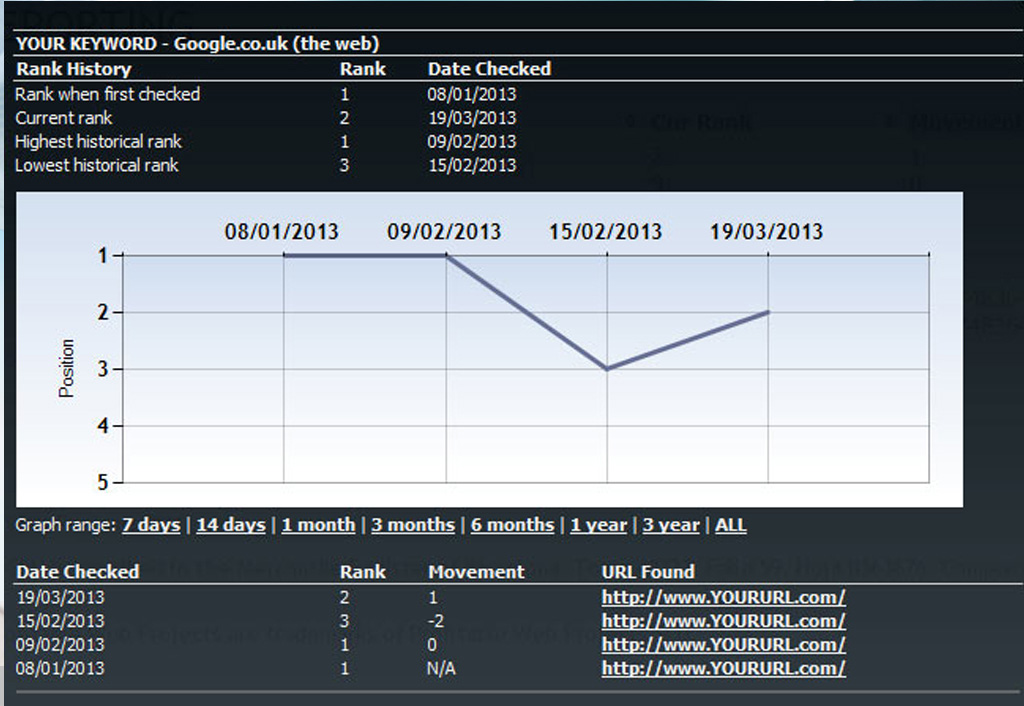Select the 'Lowest historical rank' row label
This screenshot has width=1024, height=706.
point(97,165)
